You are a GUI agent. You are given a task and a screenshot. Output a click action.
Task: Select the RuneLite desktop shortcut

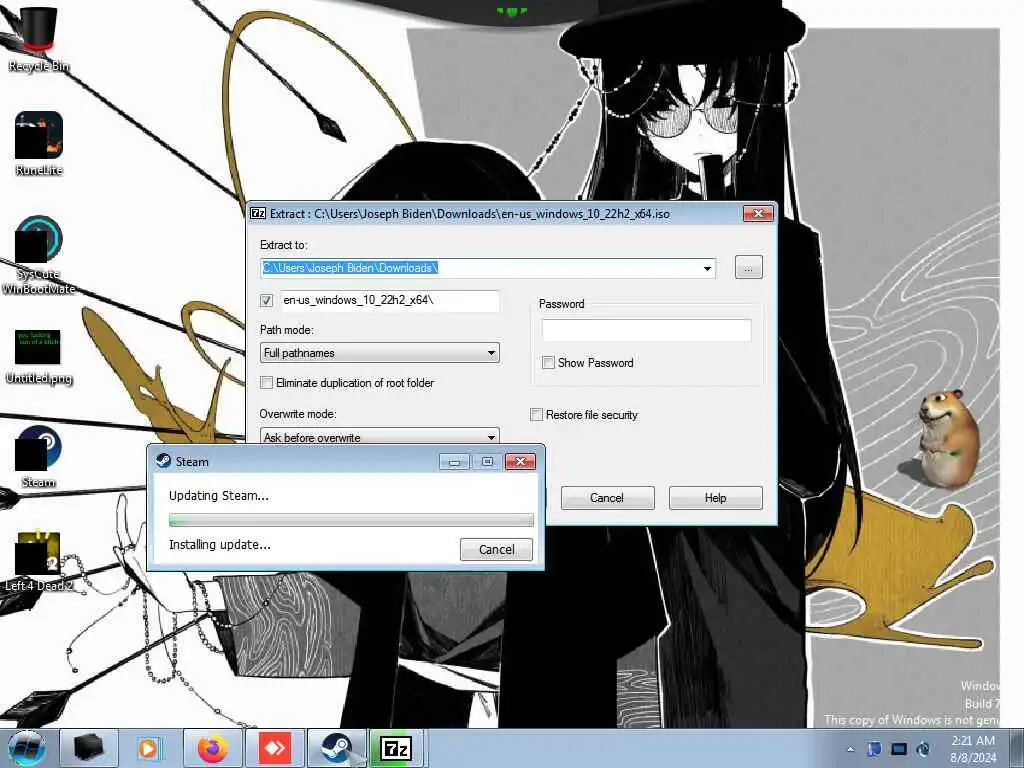[x=39, y=144]
